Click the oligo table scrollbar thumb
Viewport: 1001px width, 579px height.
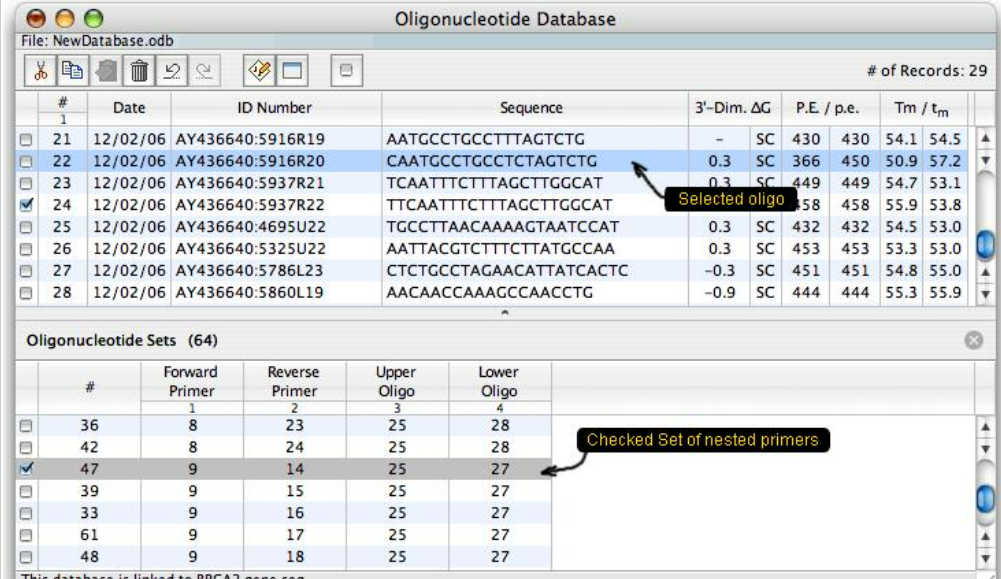[985, 244]
